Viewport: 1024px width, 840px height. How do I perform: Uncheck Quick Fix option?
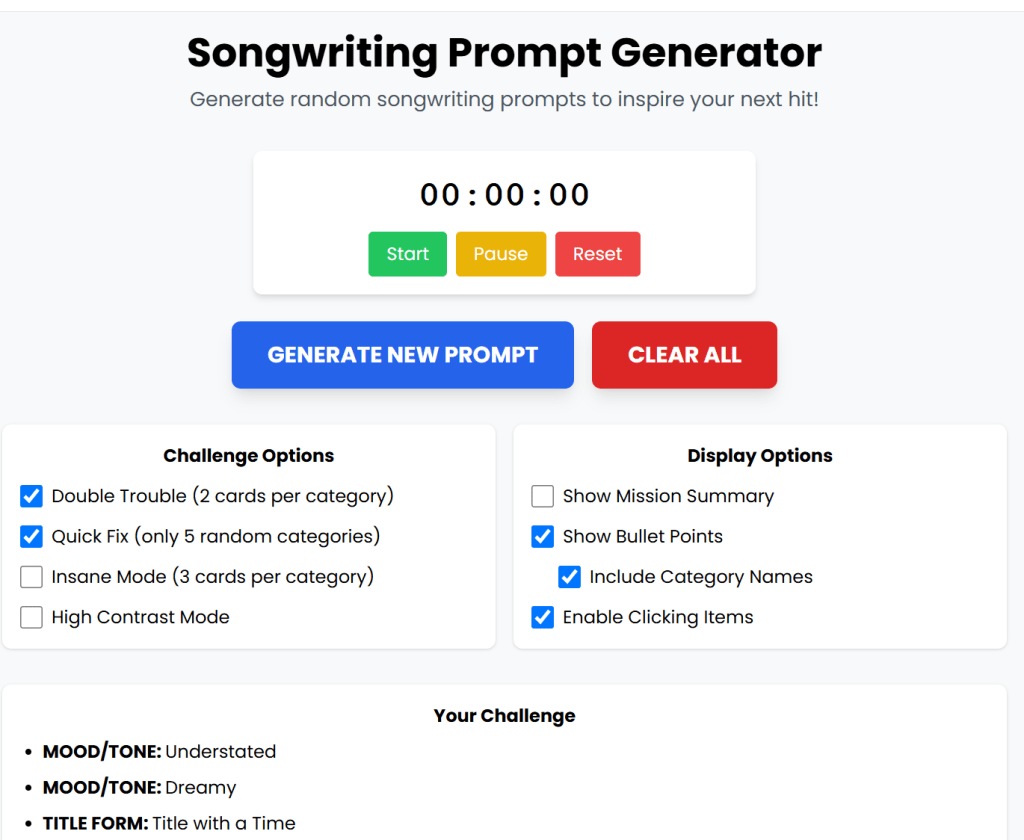tap(32, 537)
